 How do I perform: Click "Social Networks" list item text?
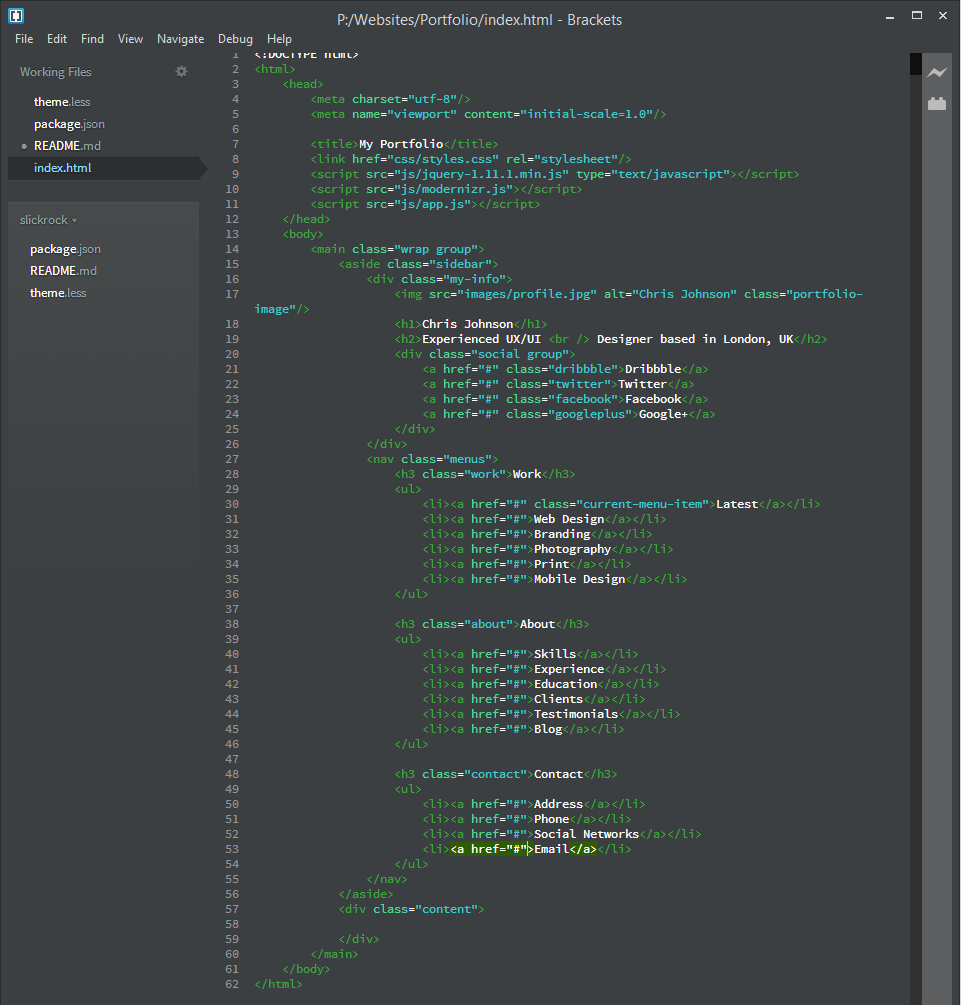[x=587, y=834]
